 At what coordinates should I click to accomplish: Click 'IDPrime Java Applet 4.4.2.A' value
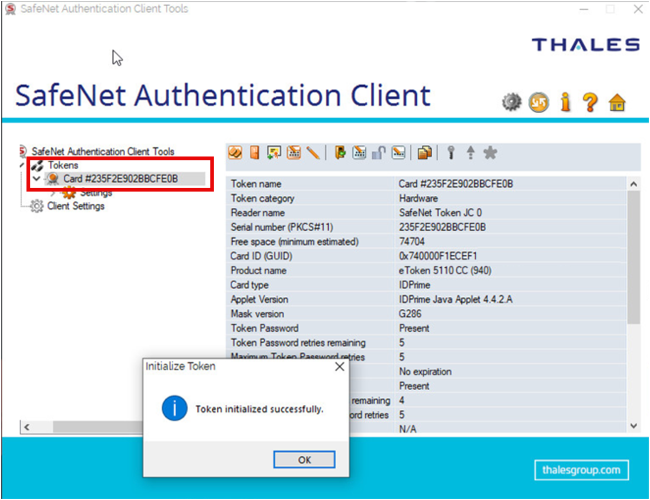pos(456,299)
